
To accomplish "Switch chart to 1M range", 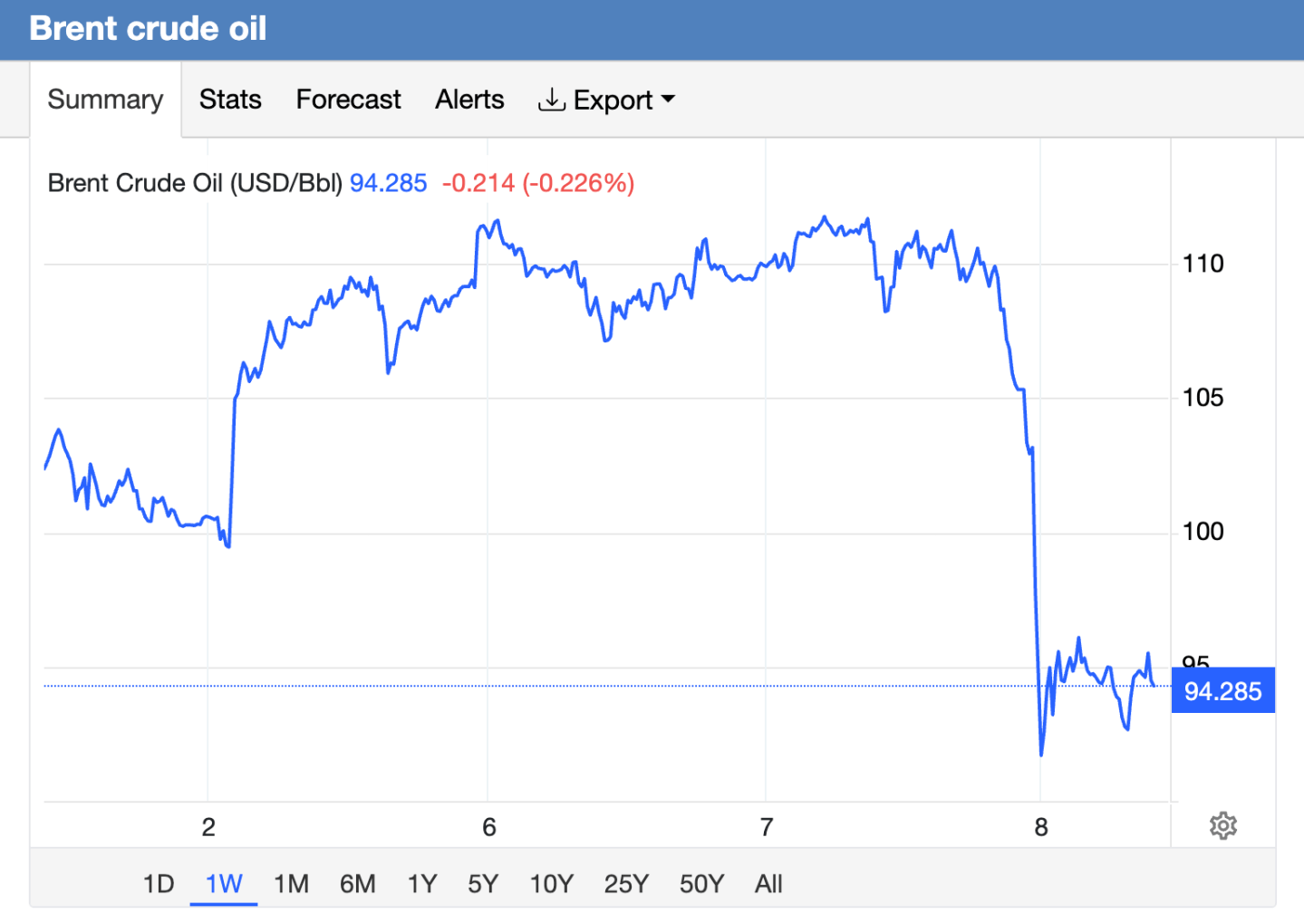I will [x=291, y=883].
